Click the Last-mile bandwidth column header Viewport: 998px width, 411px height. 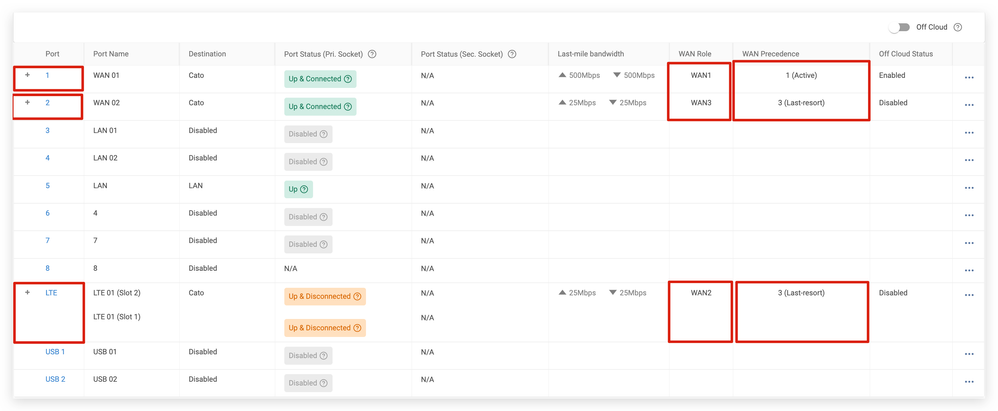pos(591,54)
